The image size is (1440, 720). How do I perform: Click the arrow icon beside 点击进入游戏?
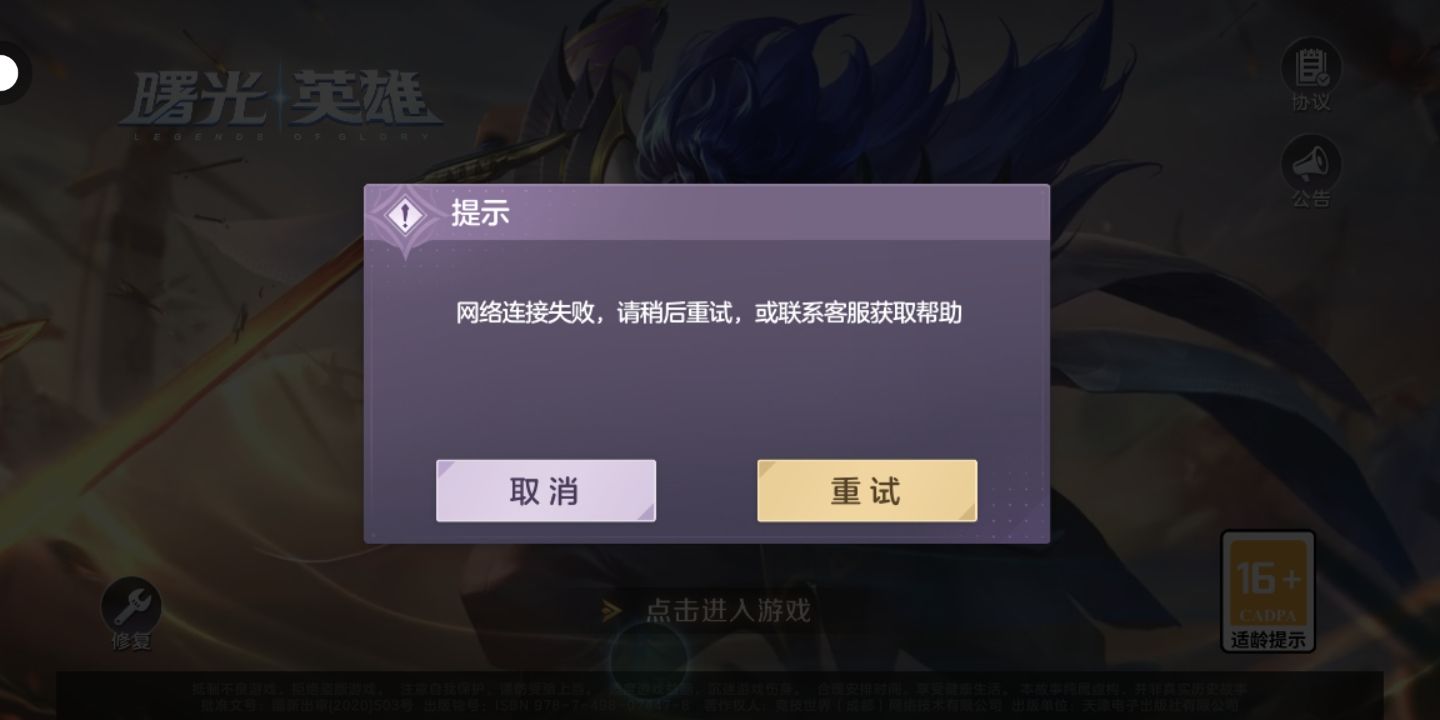pyautogui.click(x=611, y=610)
